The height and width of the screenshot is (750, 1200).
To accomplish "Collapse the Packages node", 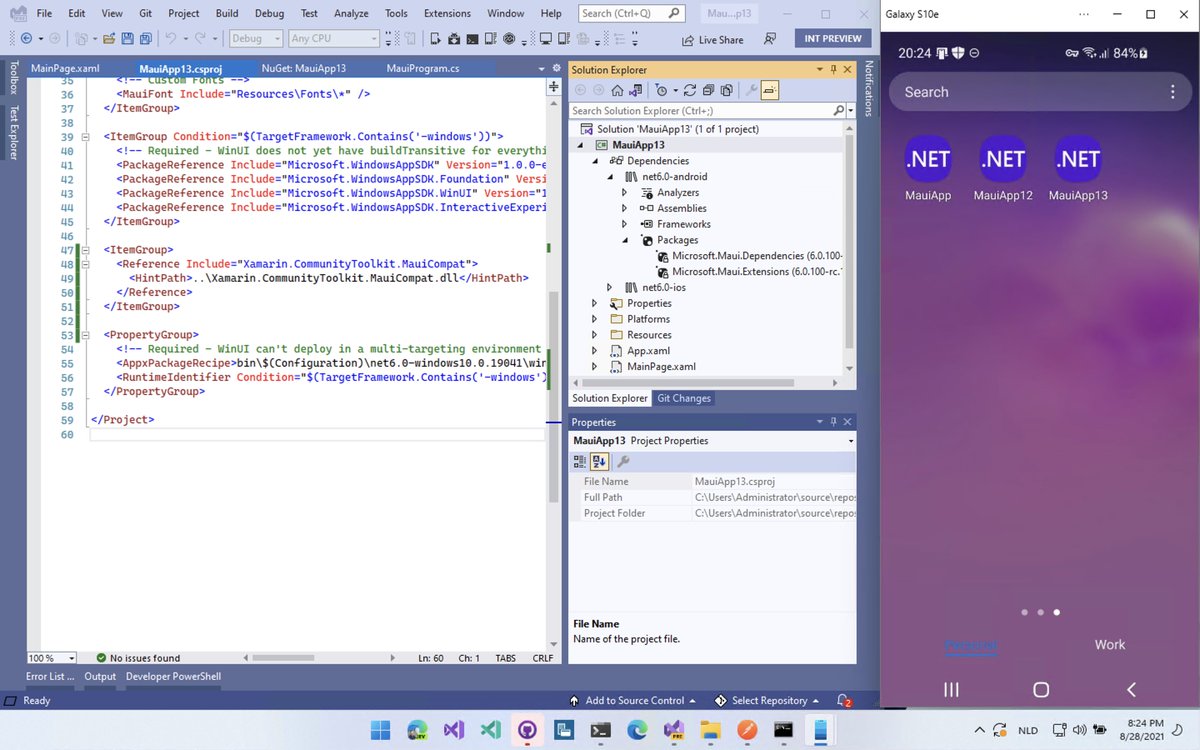I will (x=625, y=240).
